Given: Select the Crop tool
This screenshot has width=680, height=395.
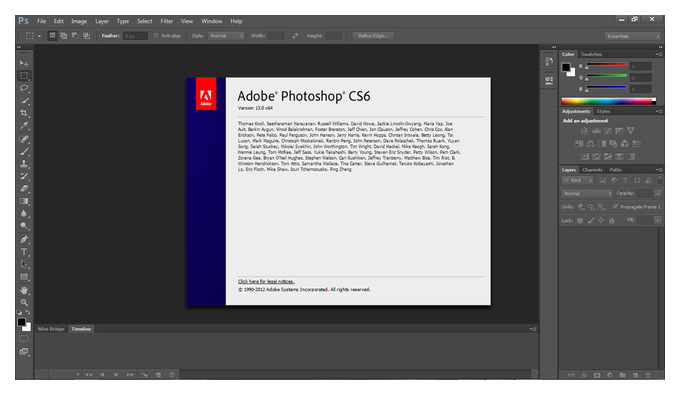Looking at the screenshot, I should coord(24,113).
